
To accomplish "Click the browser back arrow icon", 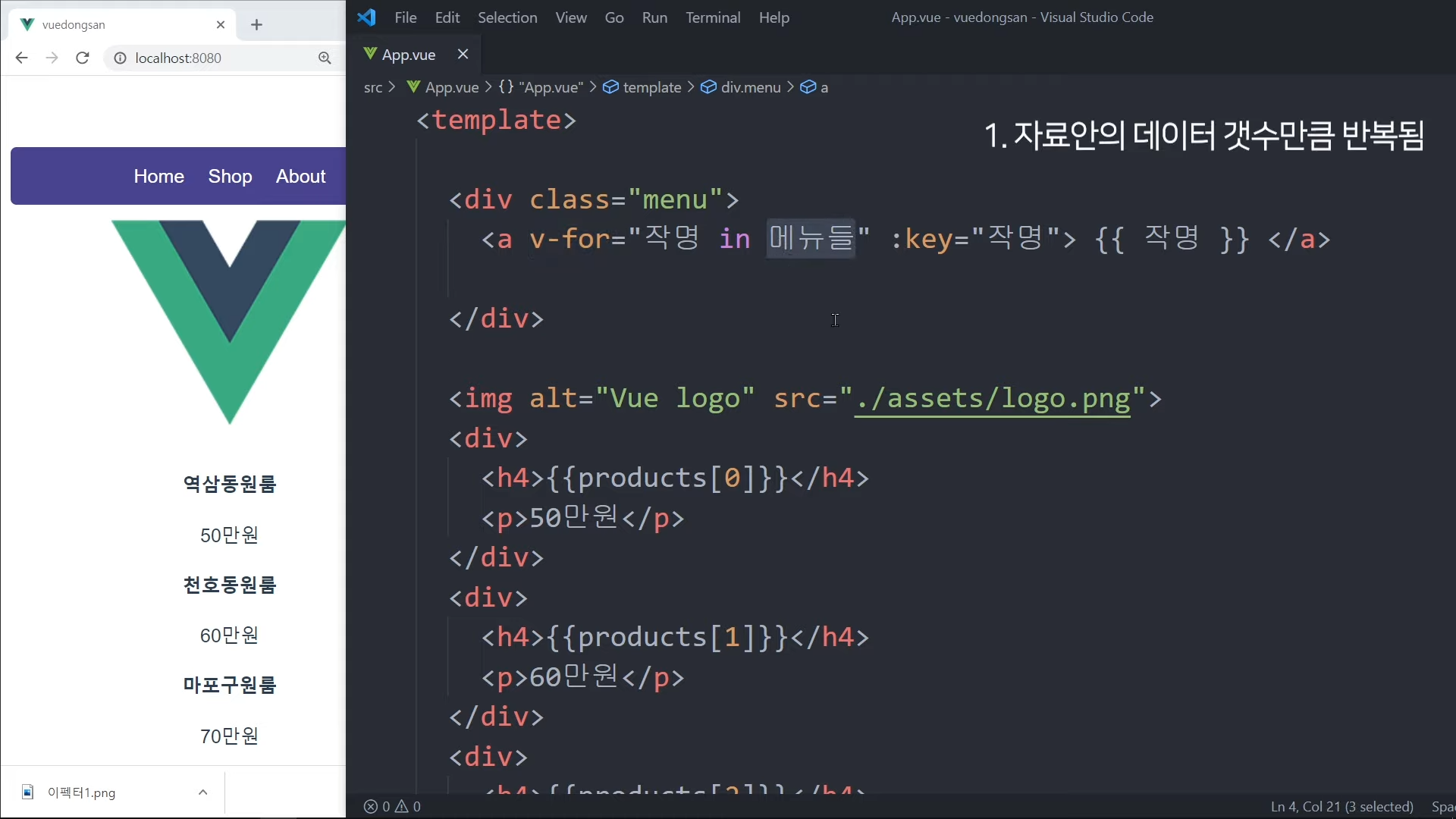I will (x=21, y=58).
